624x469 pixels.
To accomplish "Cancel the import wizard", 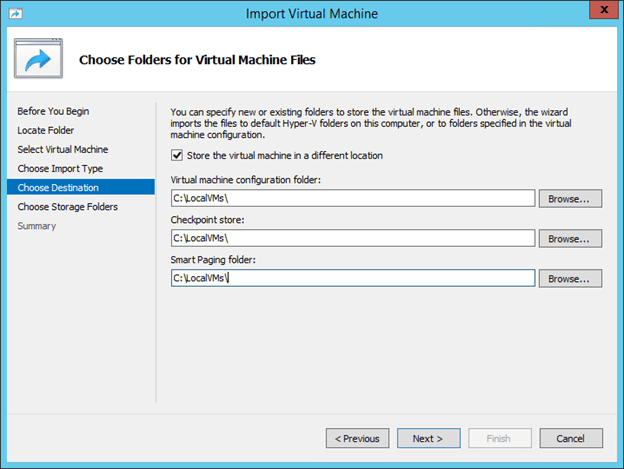I will pos(570,438).
